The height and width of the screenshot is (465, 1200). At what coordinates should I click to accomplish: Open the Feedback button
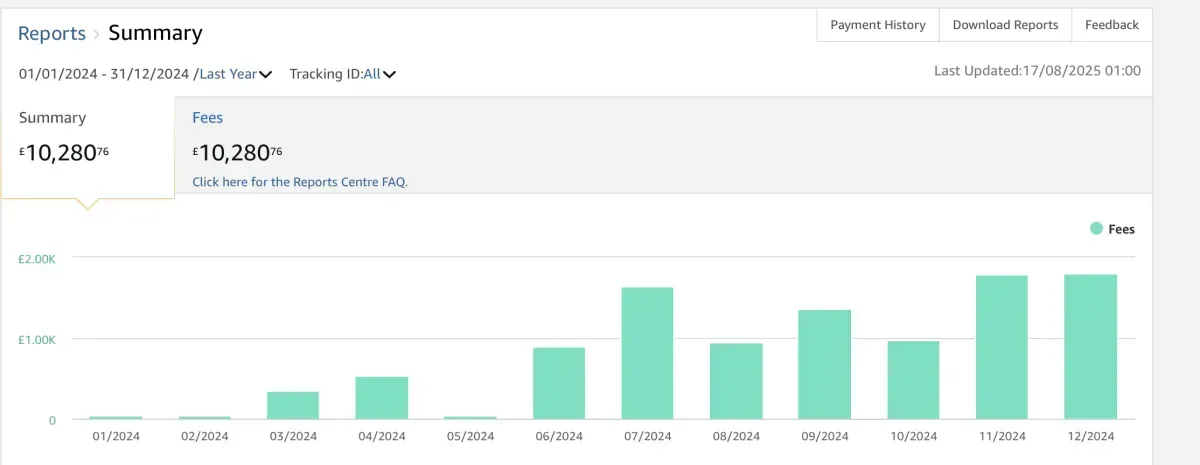1112,25
